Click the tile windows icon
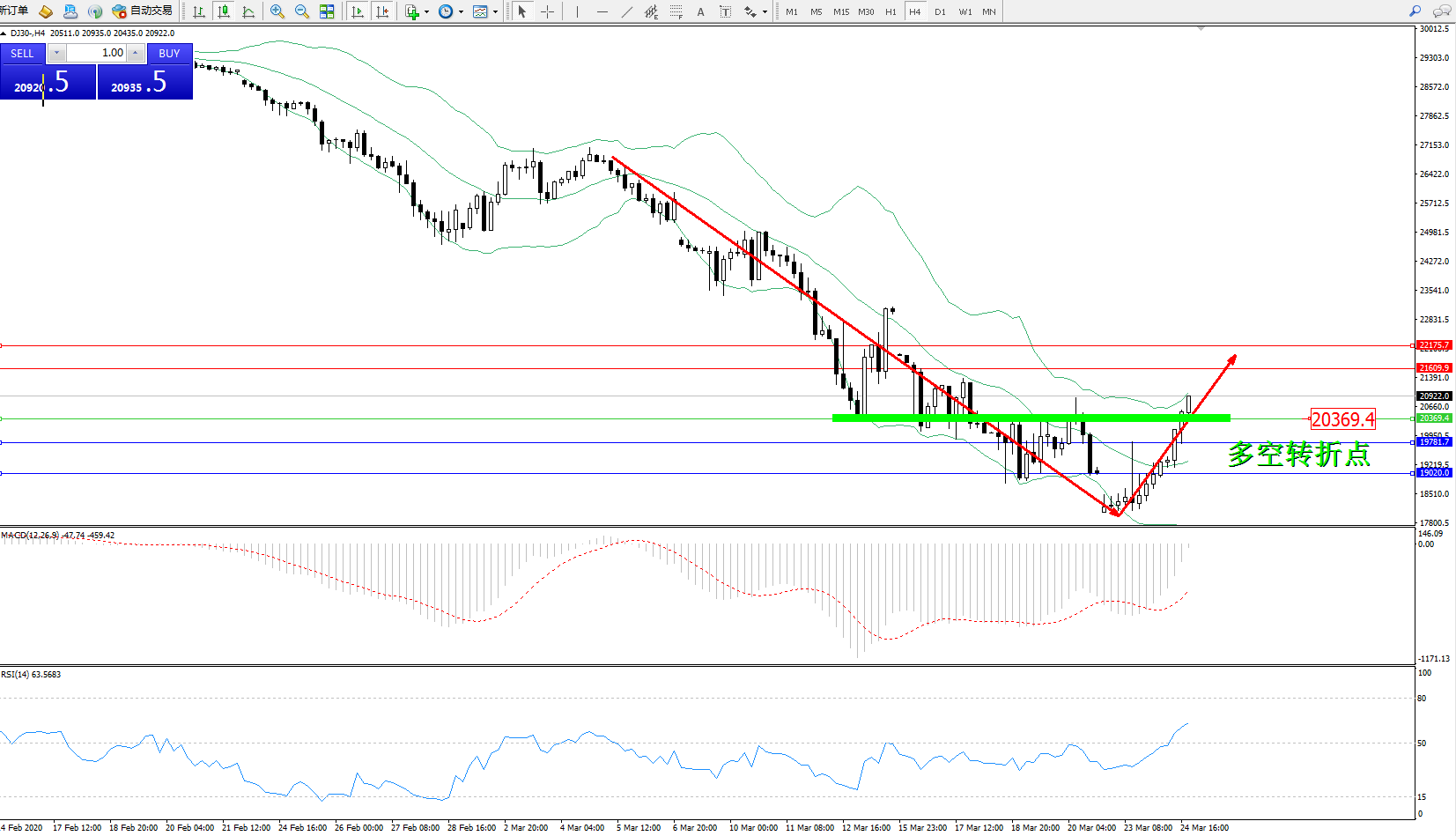The height and width of the screenshot is (836, 1456). [327, 11]
